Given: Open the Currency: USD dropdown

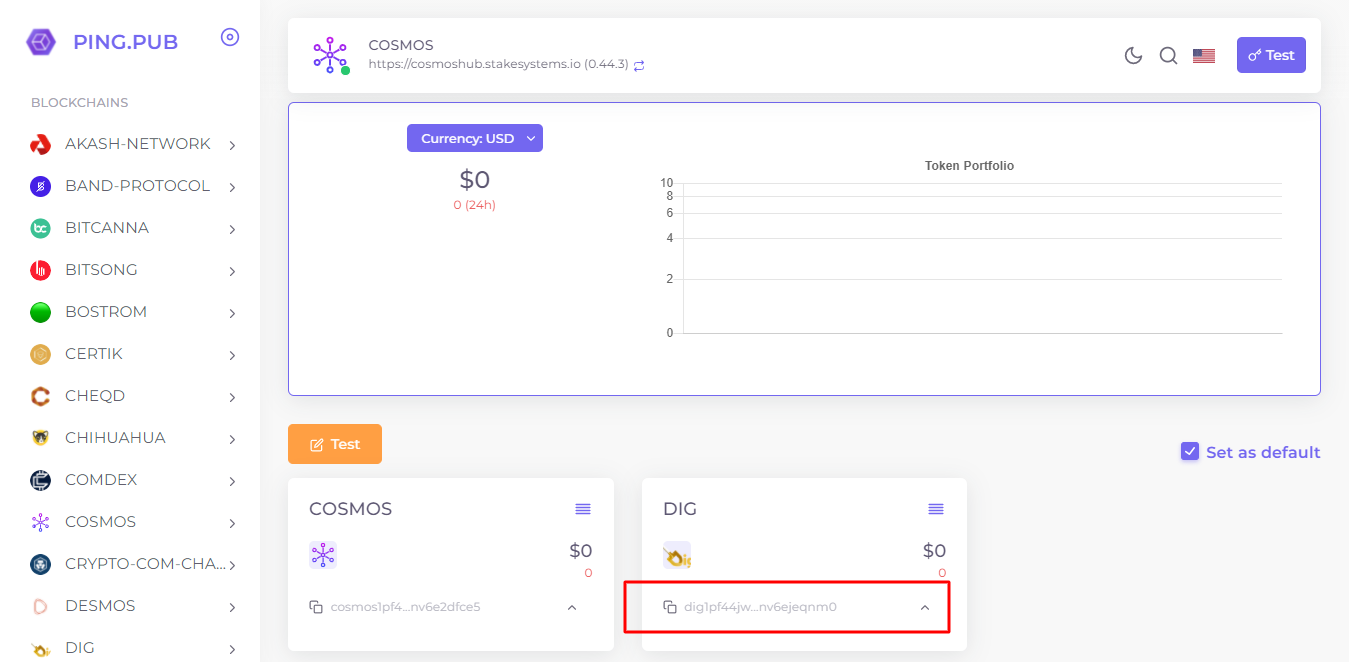Looking at the screenshot, I should click(x=474, y=138).
